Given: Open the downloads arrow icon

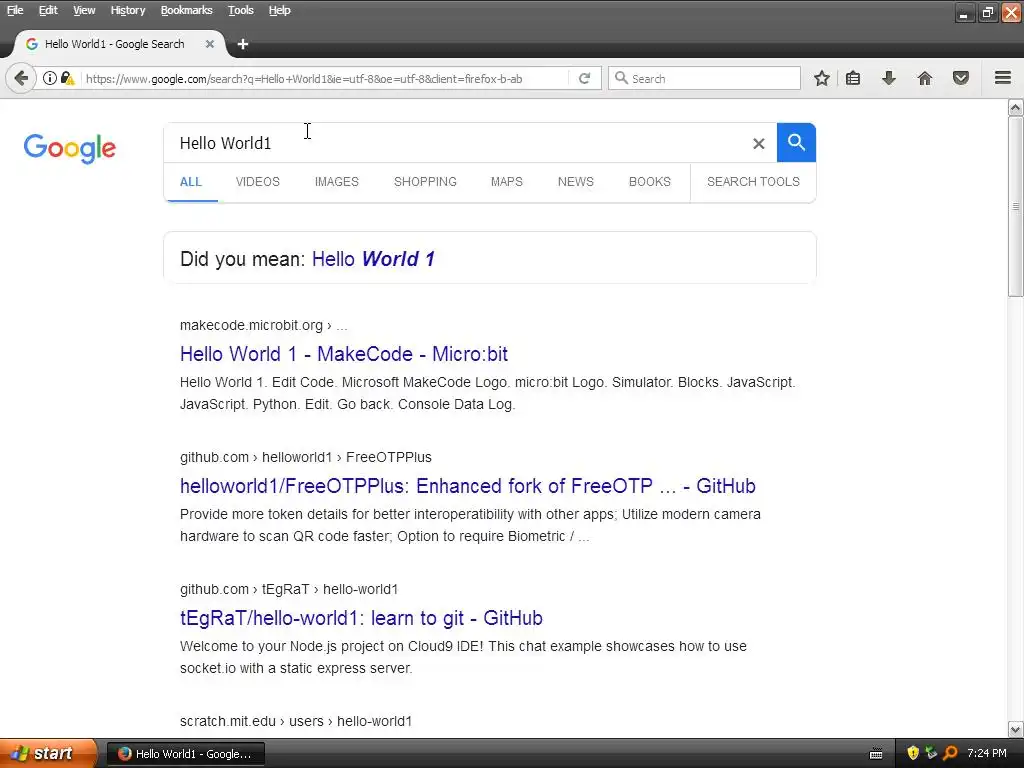Looking at the screenshot, I should point(889,78).
